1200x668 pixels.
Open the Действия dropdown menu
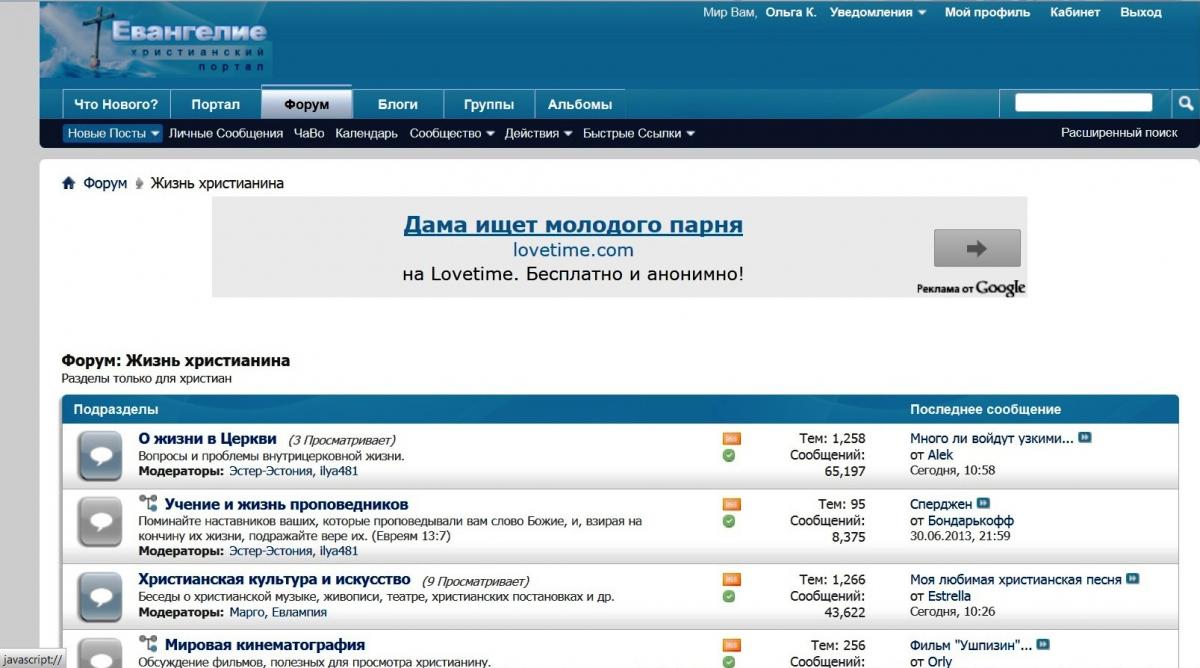pyautogui.click(x=538, y=133)
